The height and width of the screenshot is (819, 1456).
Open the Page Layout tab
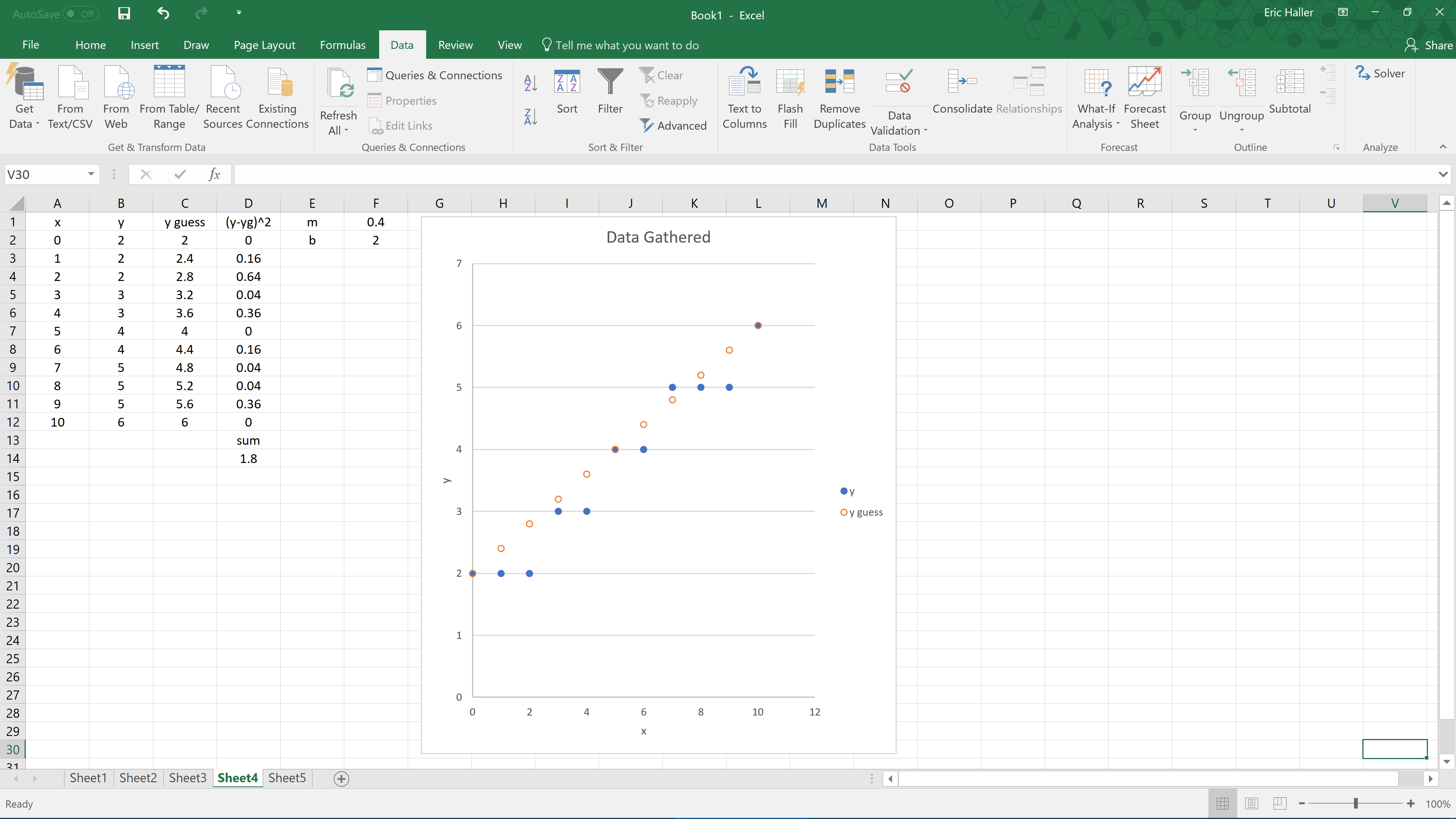(x=265, y=45)
